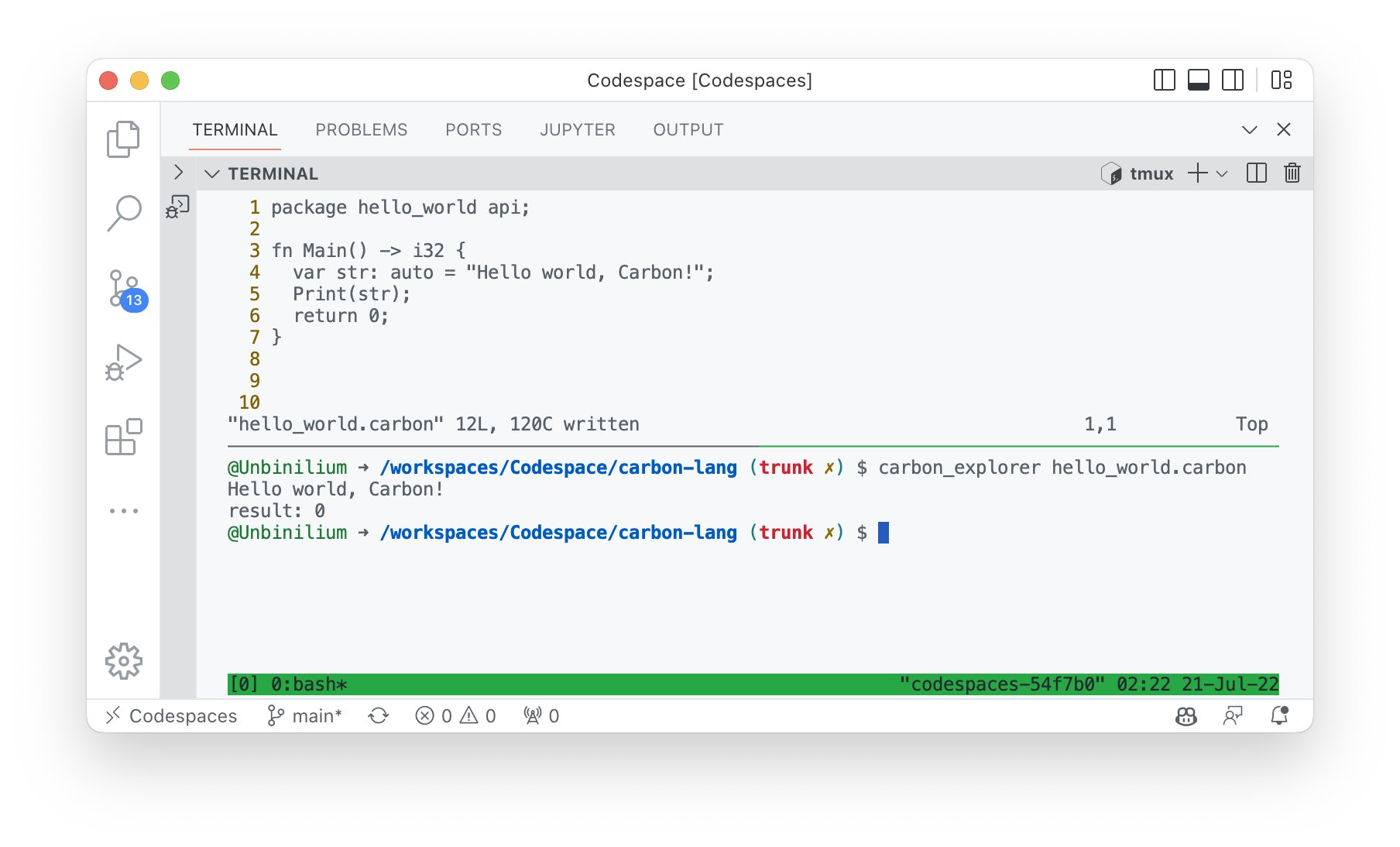Click the terminal cursor at bottom prompt
This screenshot has height=847, width=1400.
pyautogui.click(x=884, y=533)
